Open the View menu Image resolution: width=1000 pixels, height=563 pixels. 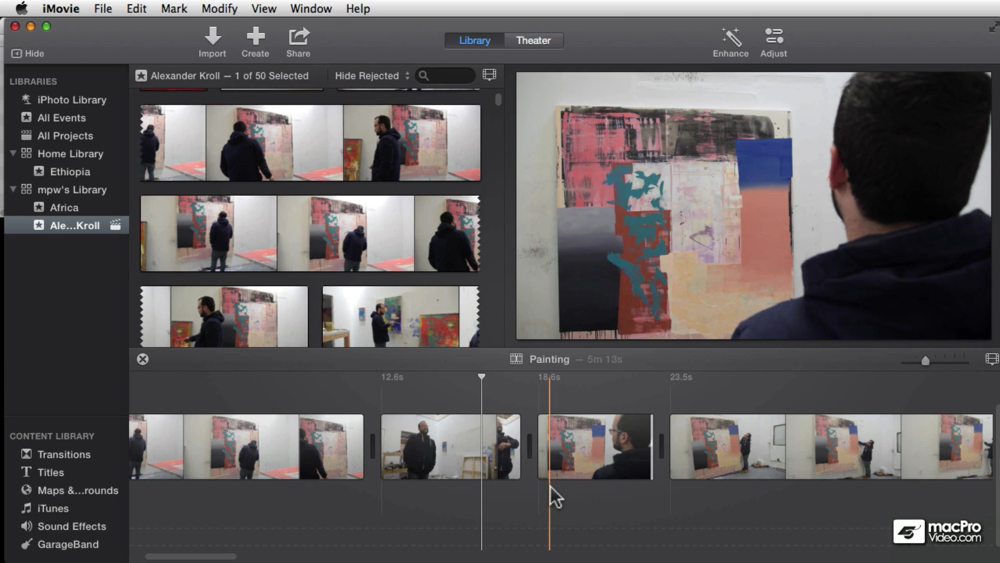coord(263,8)
